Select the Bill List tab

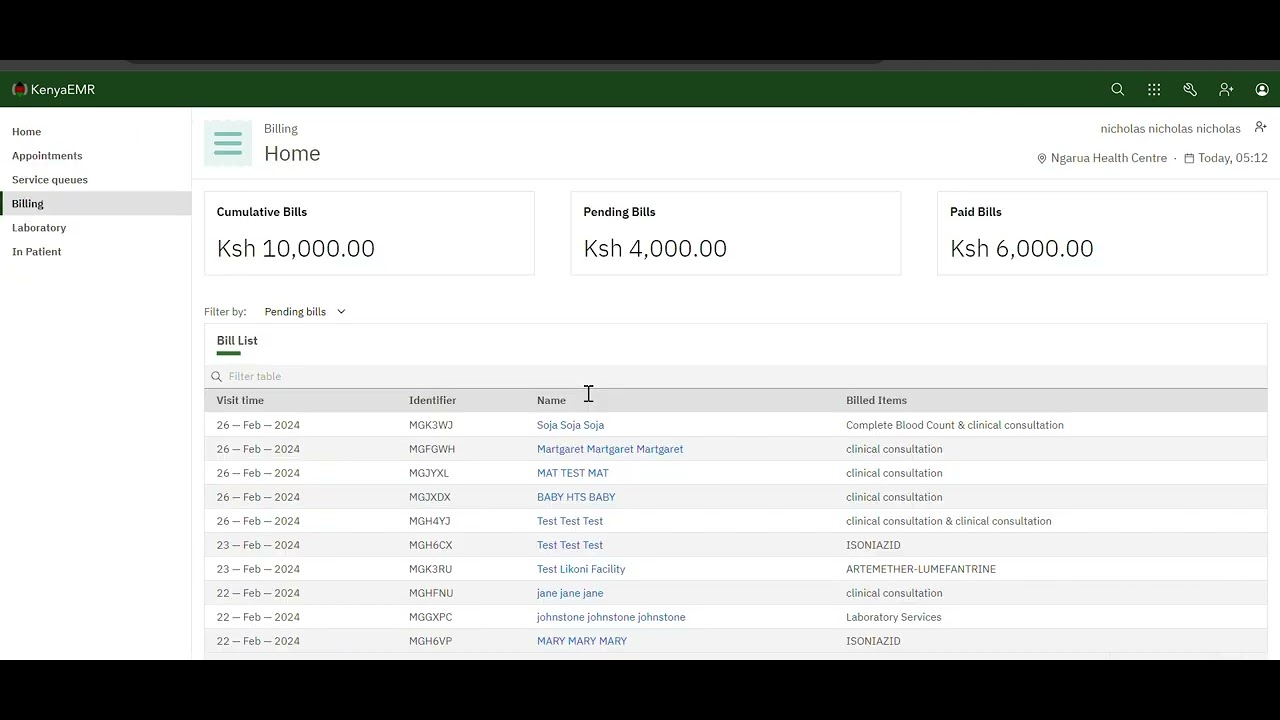click(237, 341)
